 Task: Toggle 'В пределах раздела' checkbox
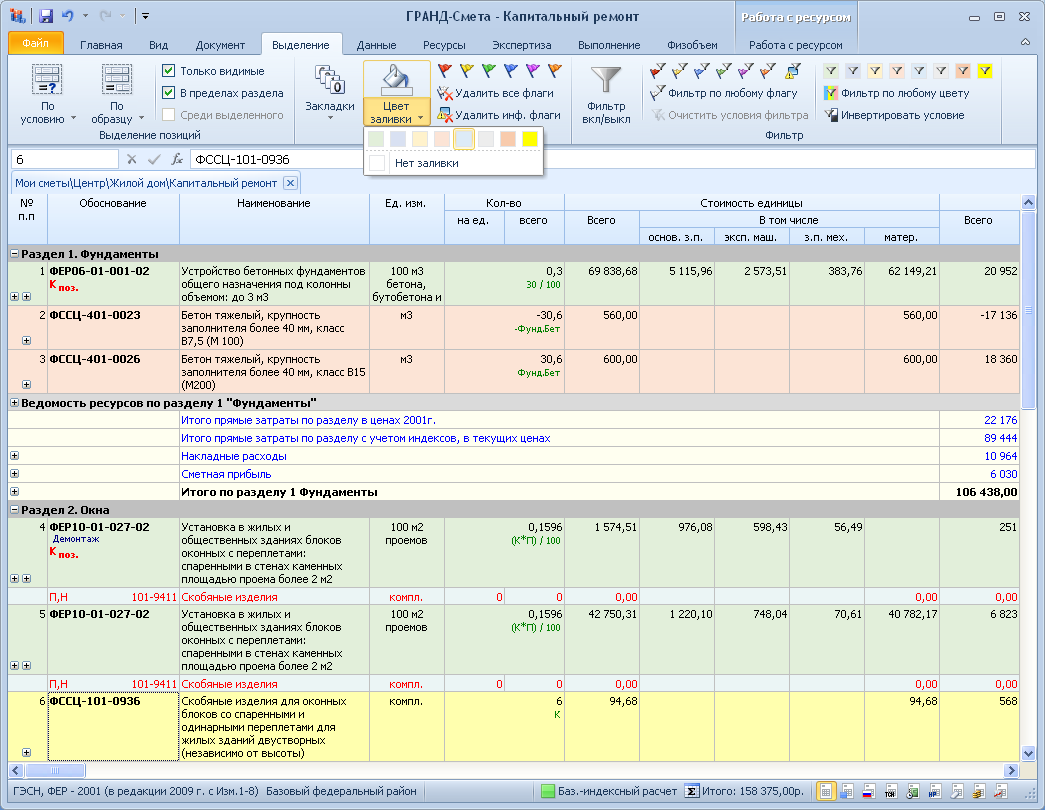pos(169,93)
